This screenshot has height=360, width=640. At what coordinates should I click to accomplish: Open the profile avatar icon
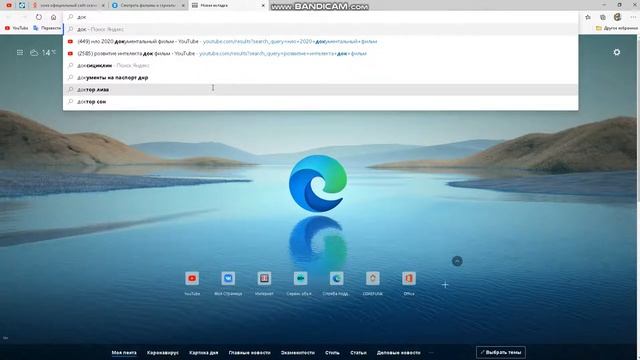[x=618, y=17]
